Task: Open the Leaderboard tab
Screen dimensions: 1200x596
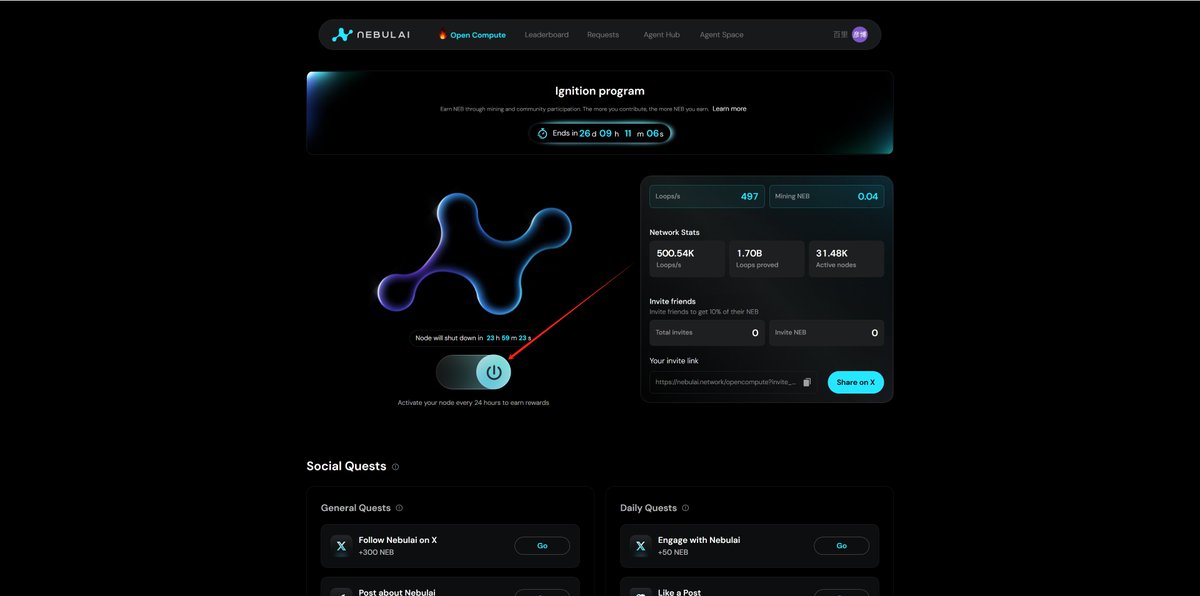Action: pos(547,35)
